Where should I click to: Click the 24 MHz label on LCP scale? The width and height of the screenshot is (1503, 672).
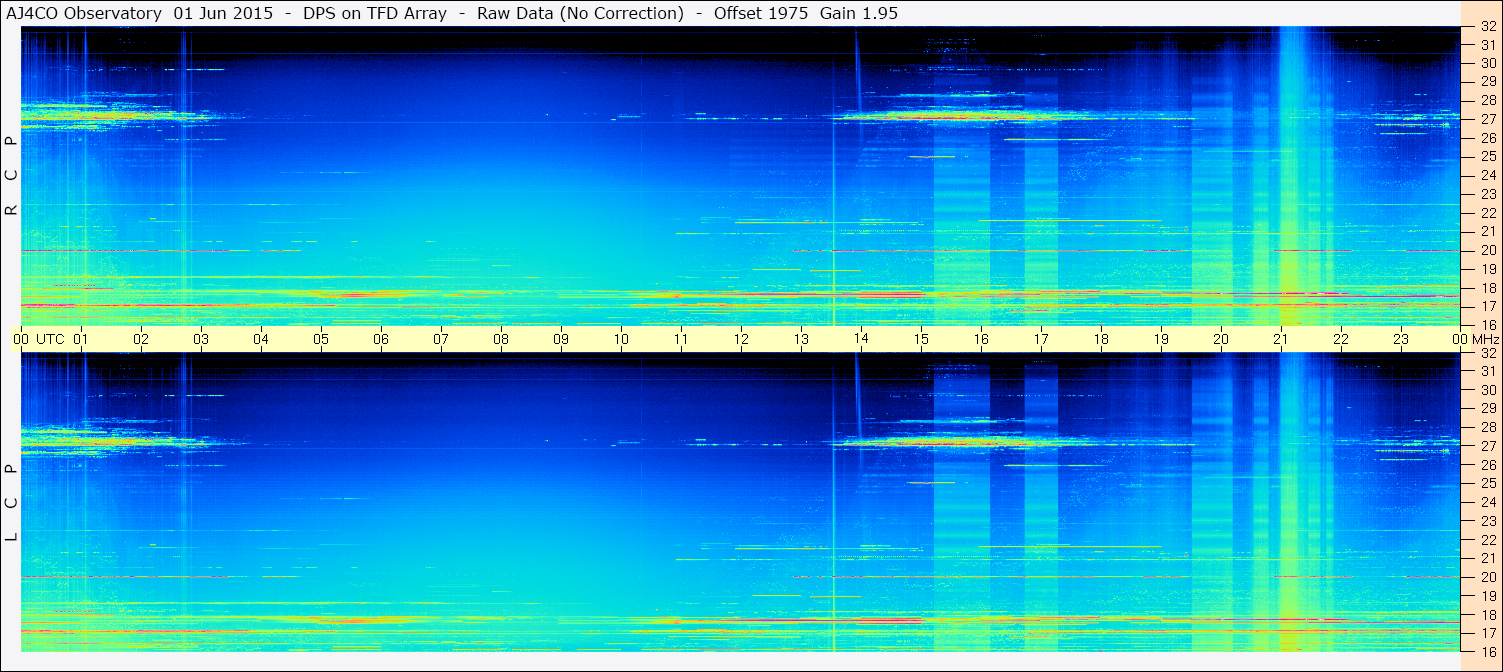pos(1488,502)
